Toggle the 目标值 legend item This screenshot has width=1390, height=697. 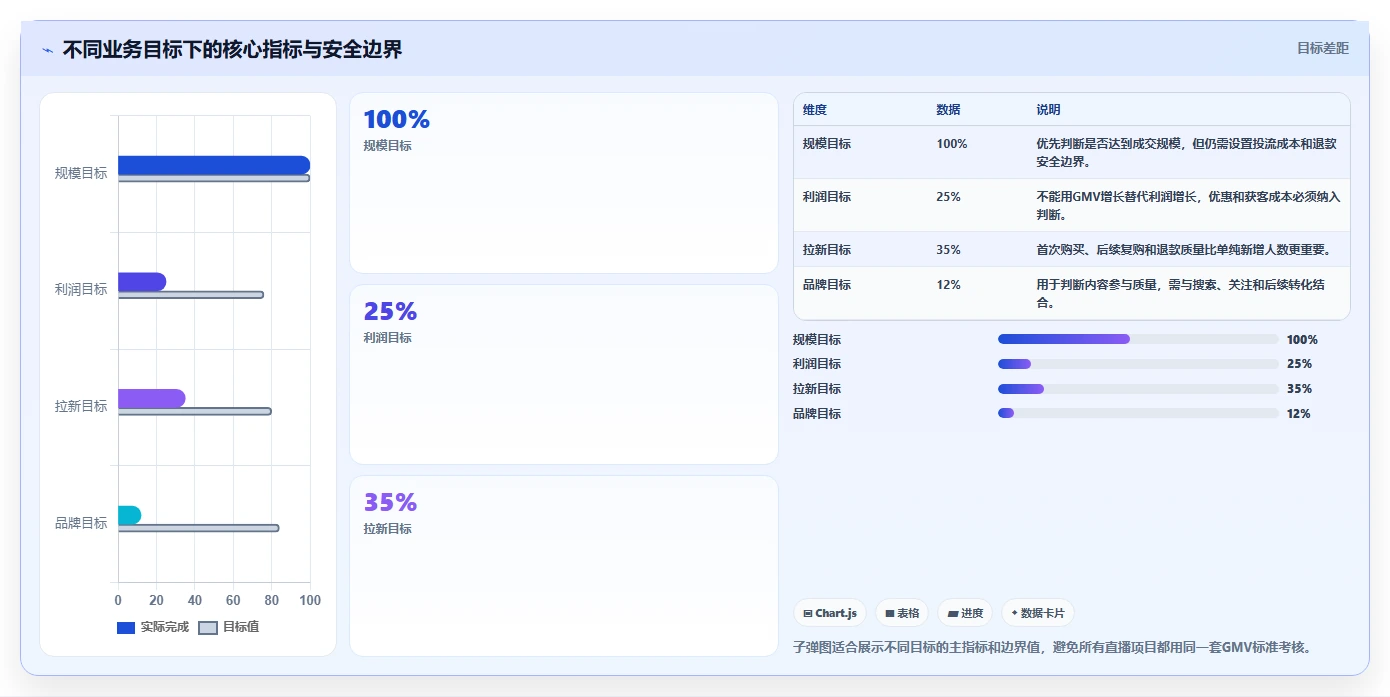coord(229,627)
